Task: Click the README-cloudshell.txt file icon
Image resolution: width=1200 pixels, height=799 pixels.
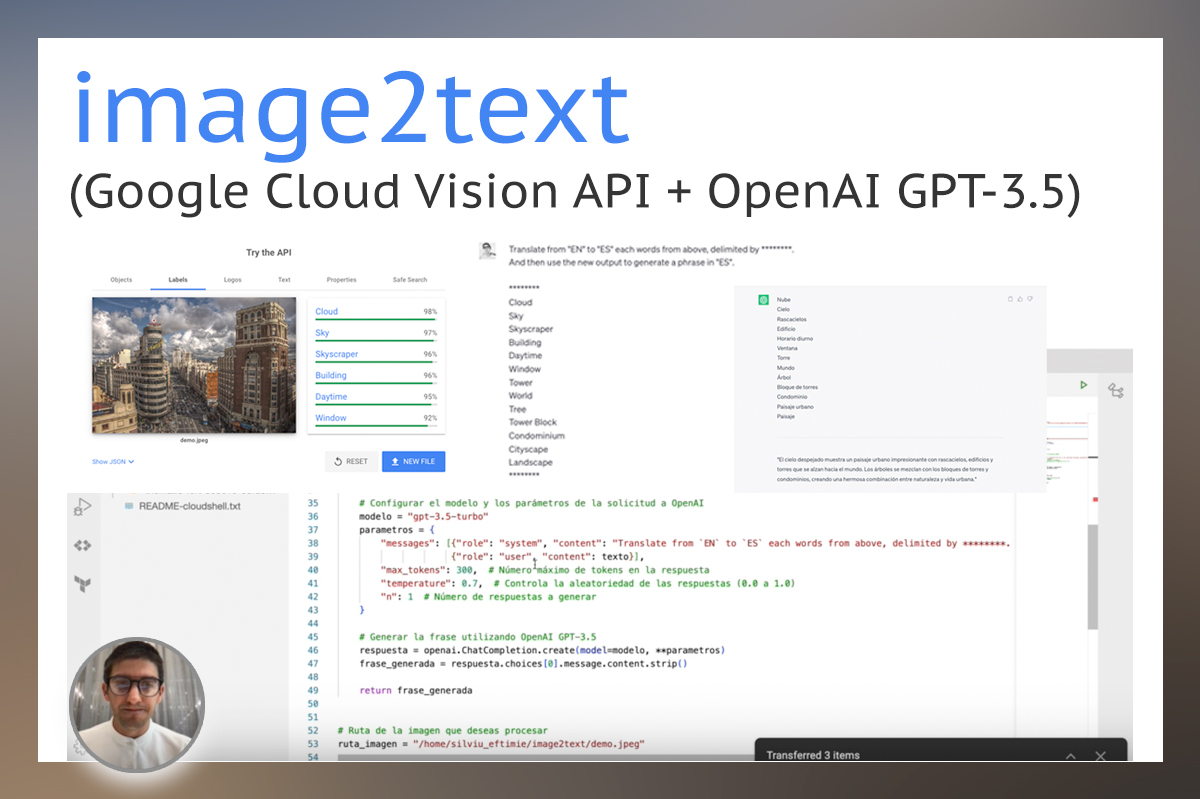Action: click(x=129, y=506)
